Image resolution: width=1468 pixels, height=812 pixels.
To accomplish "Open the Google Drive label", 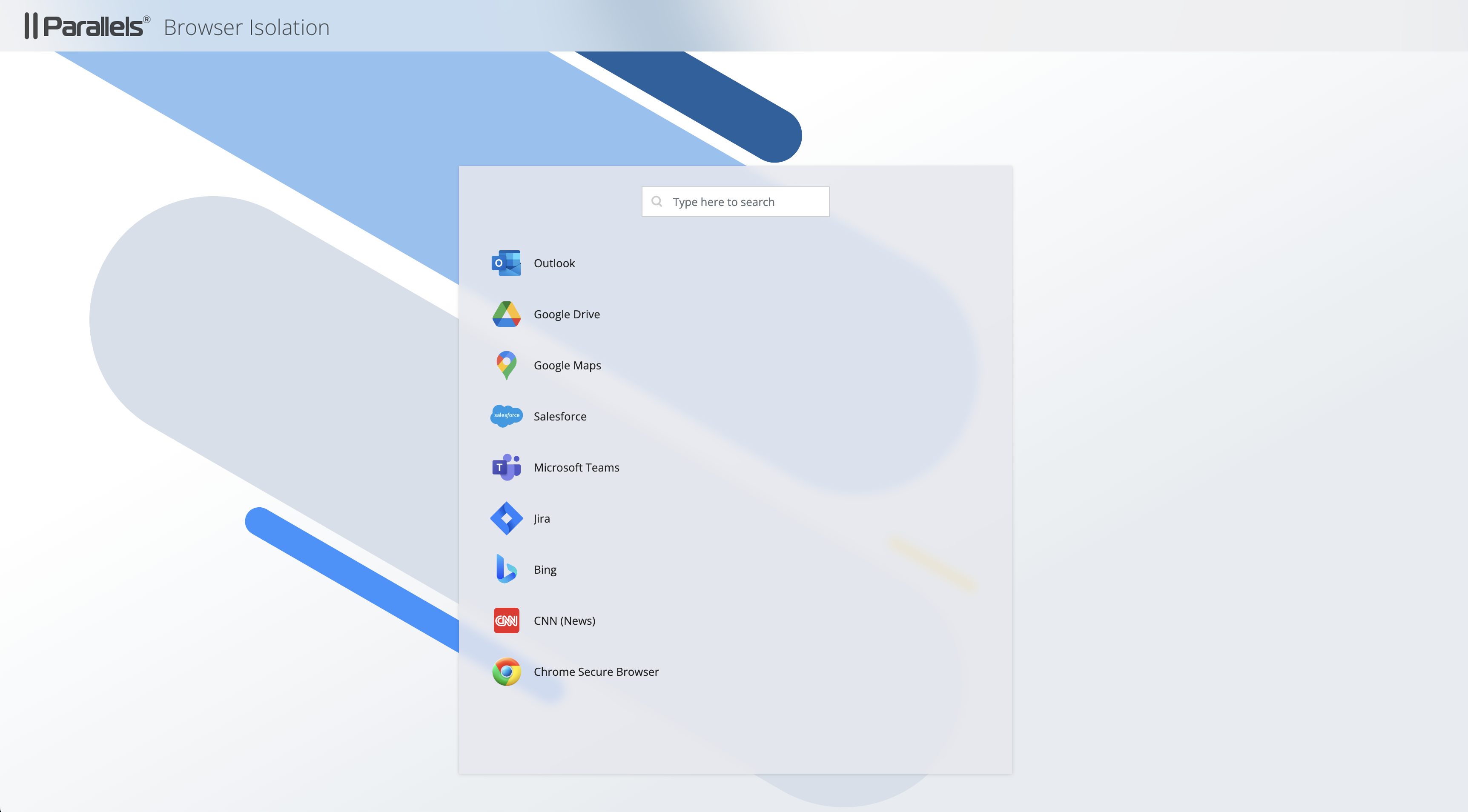I will (x=566, y=315).
